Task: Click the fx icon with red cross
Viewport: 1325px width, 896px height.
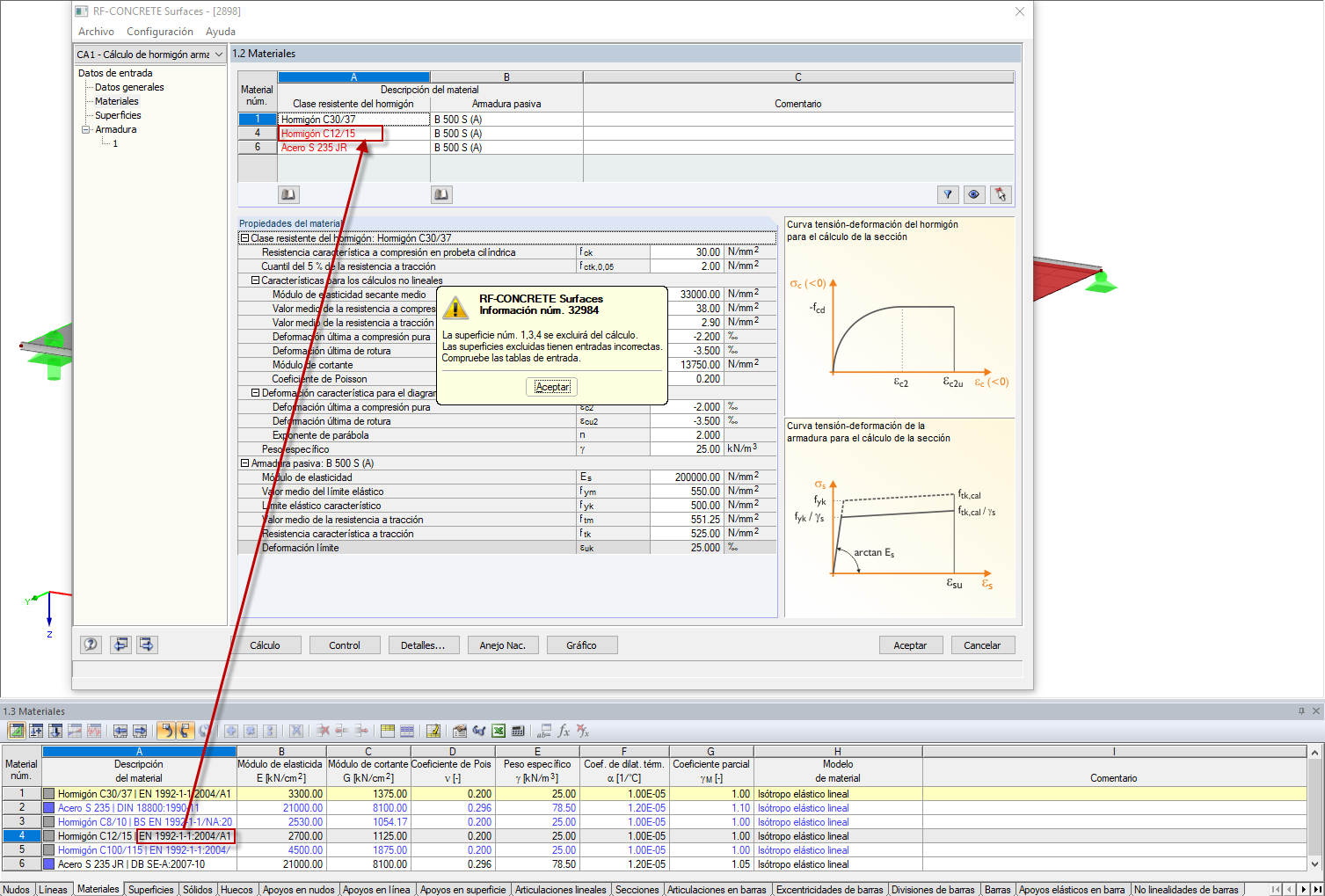Action: pos(583,731)
